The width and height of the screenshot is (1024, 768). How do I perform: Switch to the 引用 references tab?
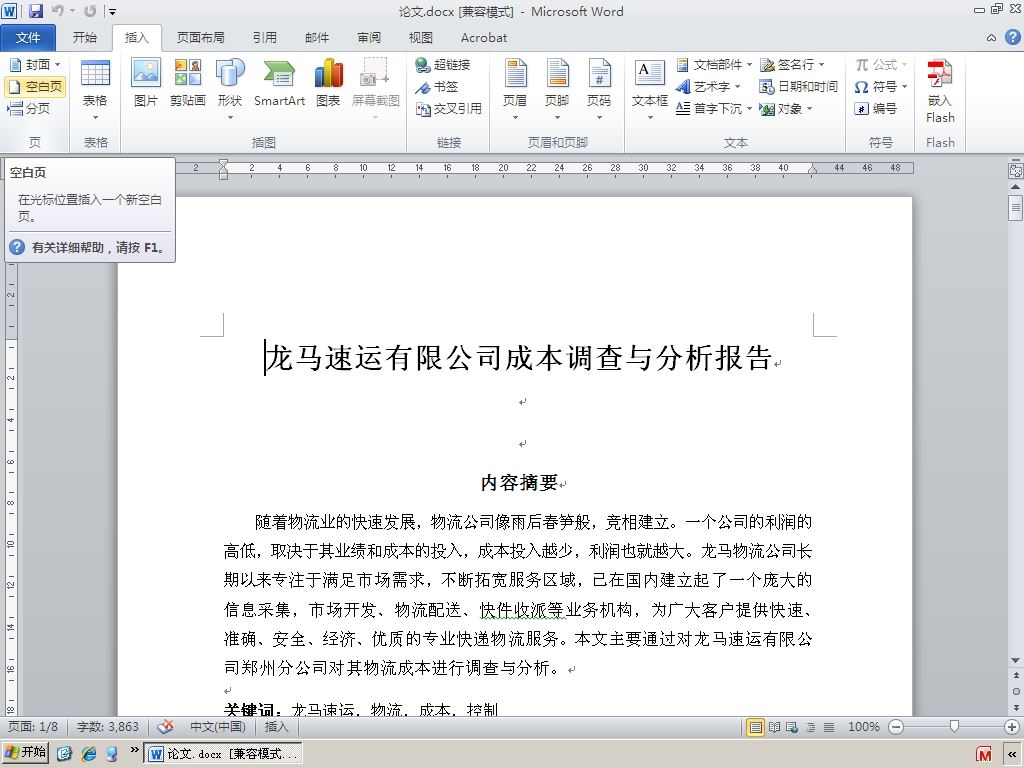point(264,38)
